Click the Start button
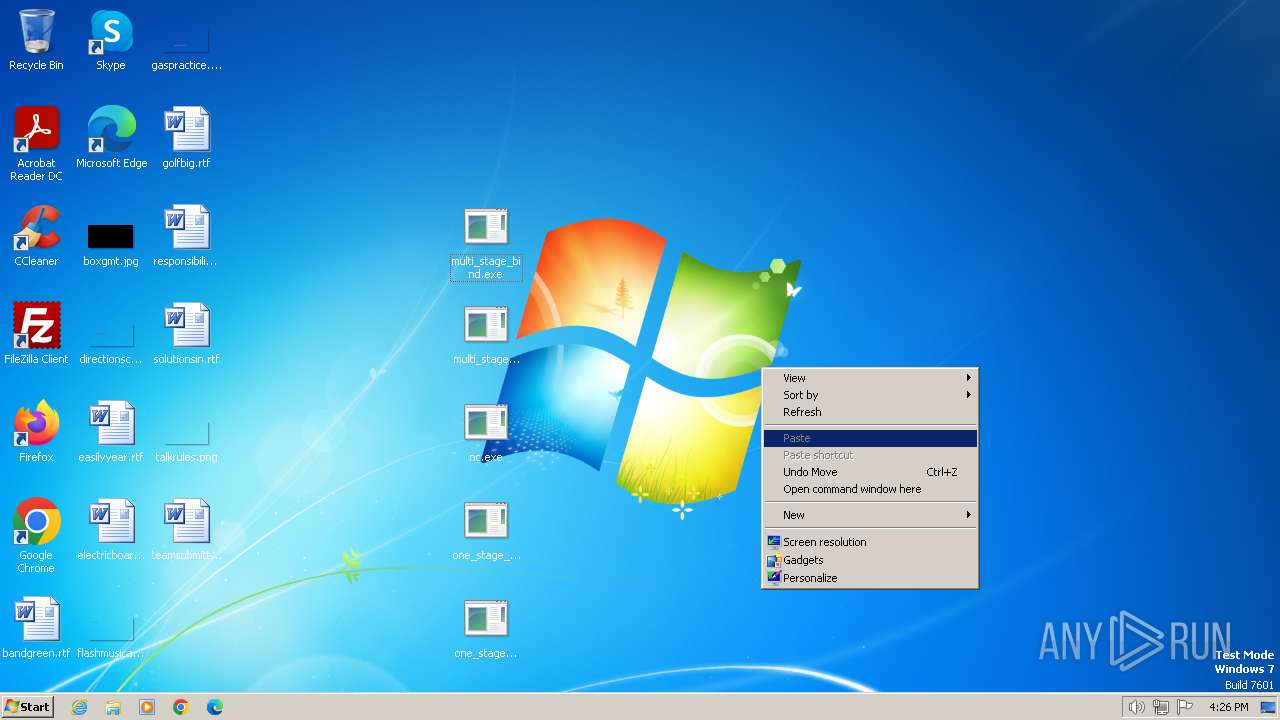 (x=28, y=707)
